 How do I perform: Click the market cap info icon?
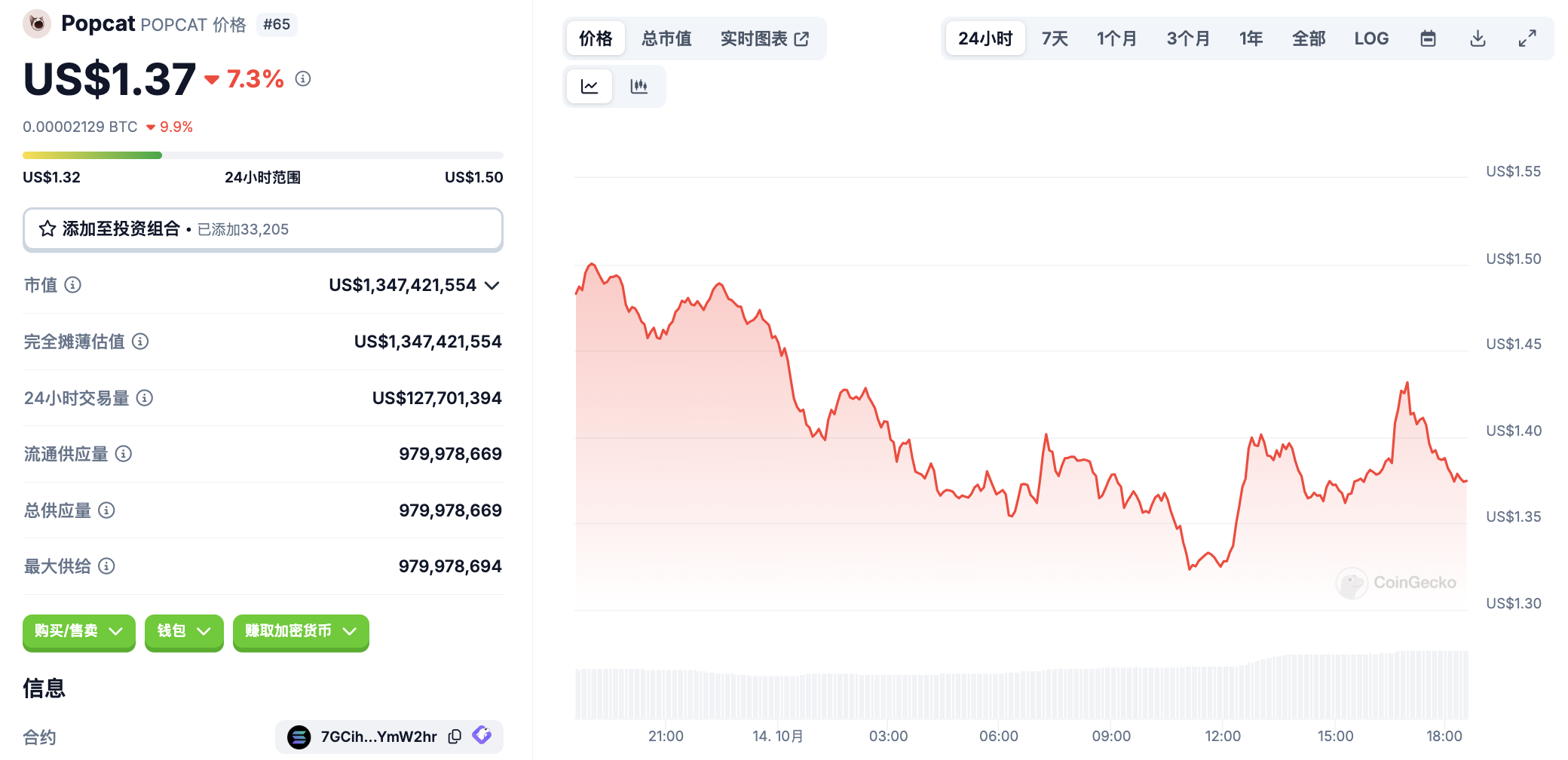(x=73, y=285)
